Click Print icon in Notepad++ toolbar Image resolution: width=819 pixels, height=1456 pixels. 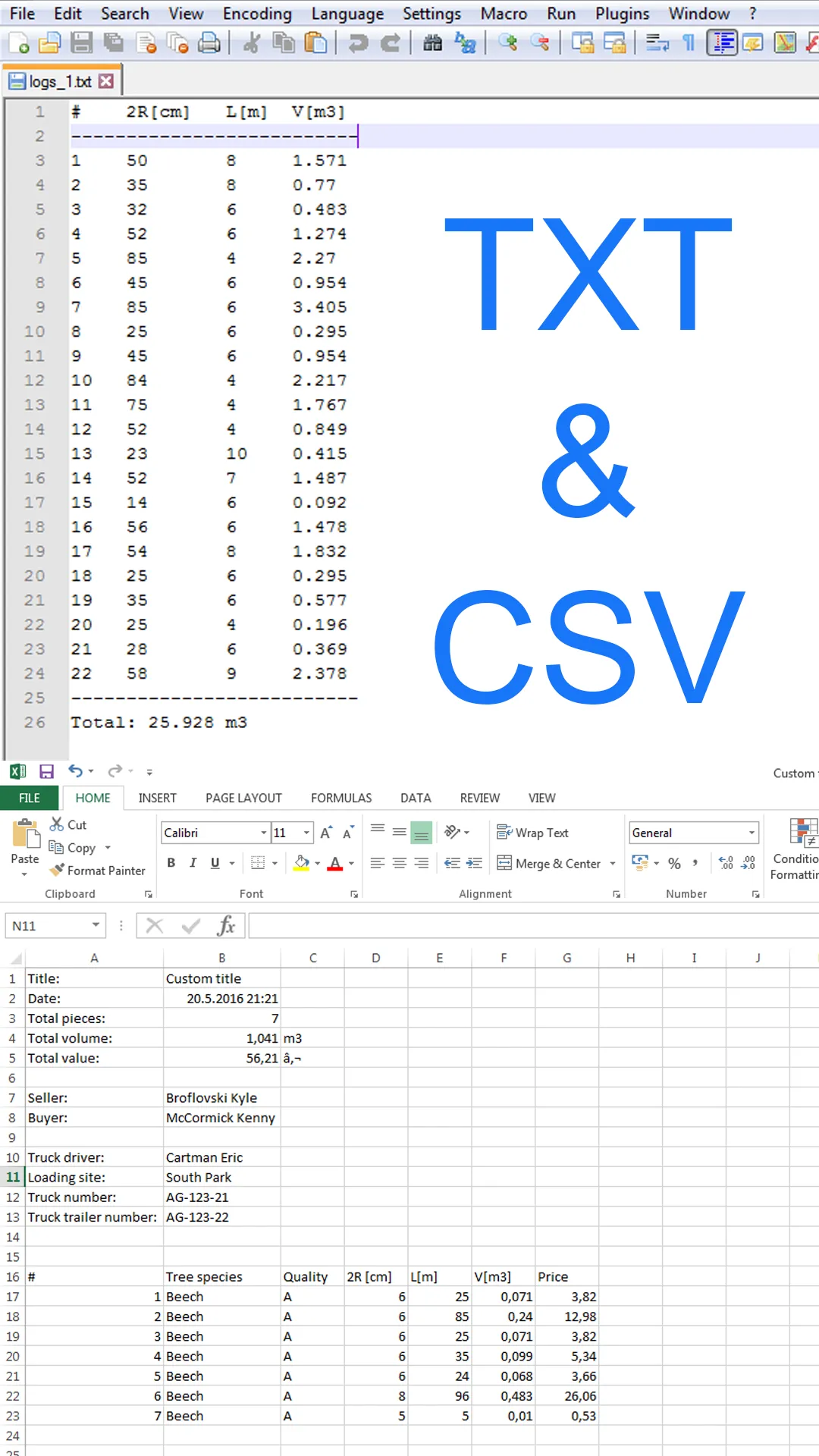[x=209, y=43]
